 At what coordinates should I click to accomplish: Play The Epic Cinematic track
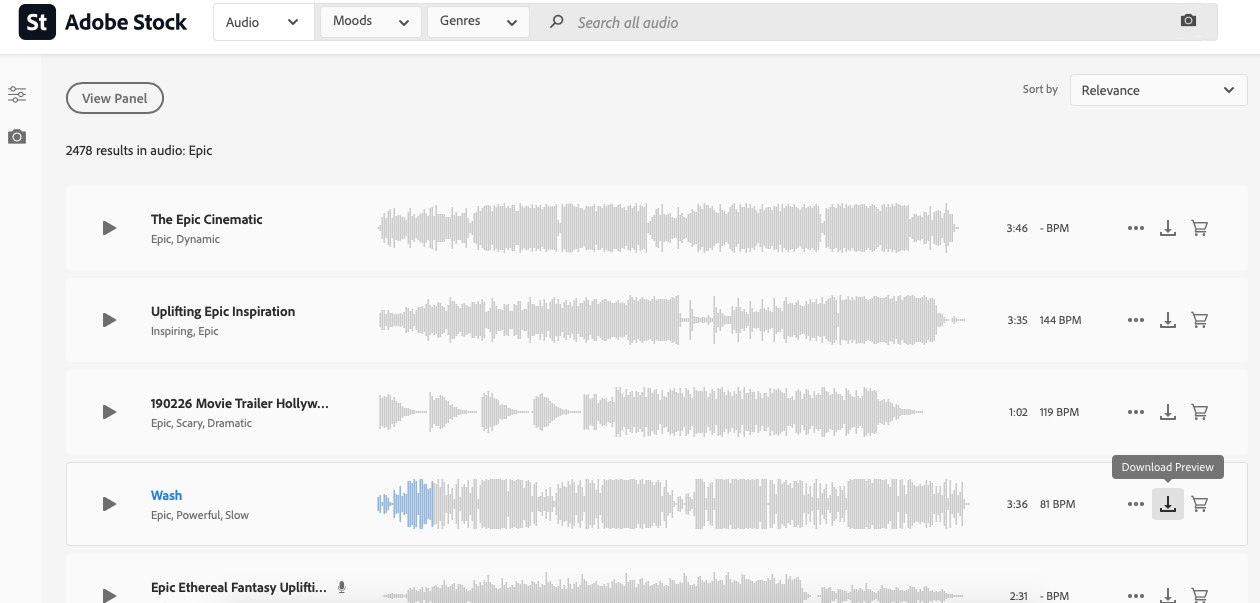[x=109, y=228]
